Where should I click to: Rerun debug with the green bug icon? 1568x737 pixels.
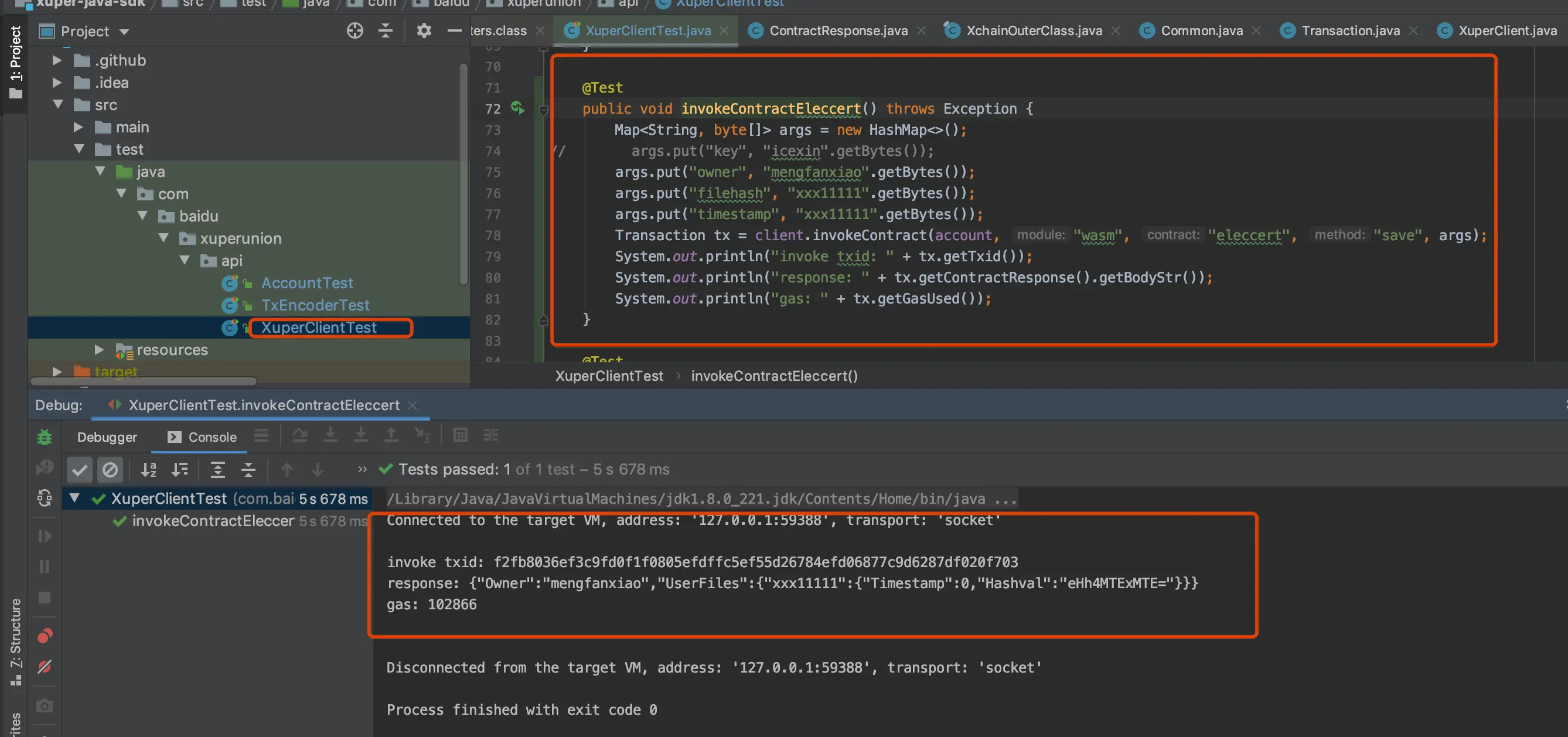(x=45, y=437)
